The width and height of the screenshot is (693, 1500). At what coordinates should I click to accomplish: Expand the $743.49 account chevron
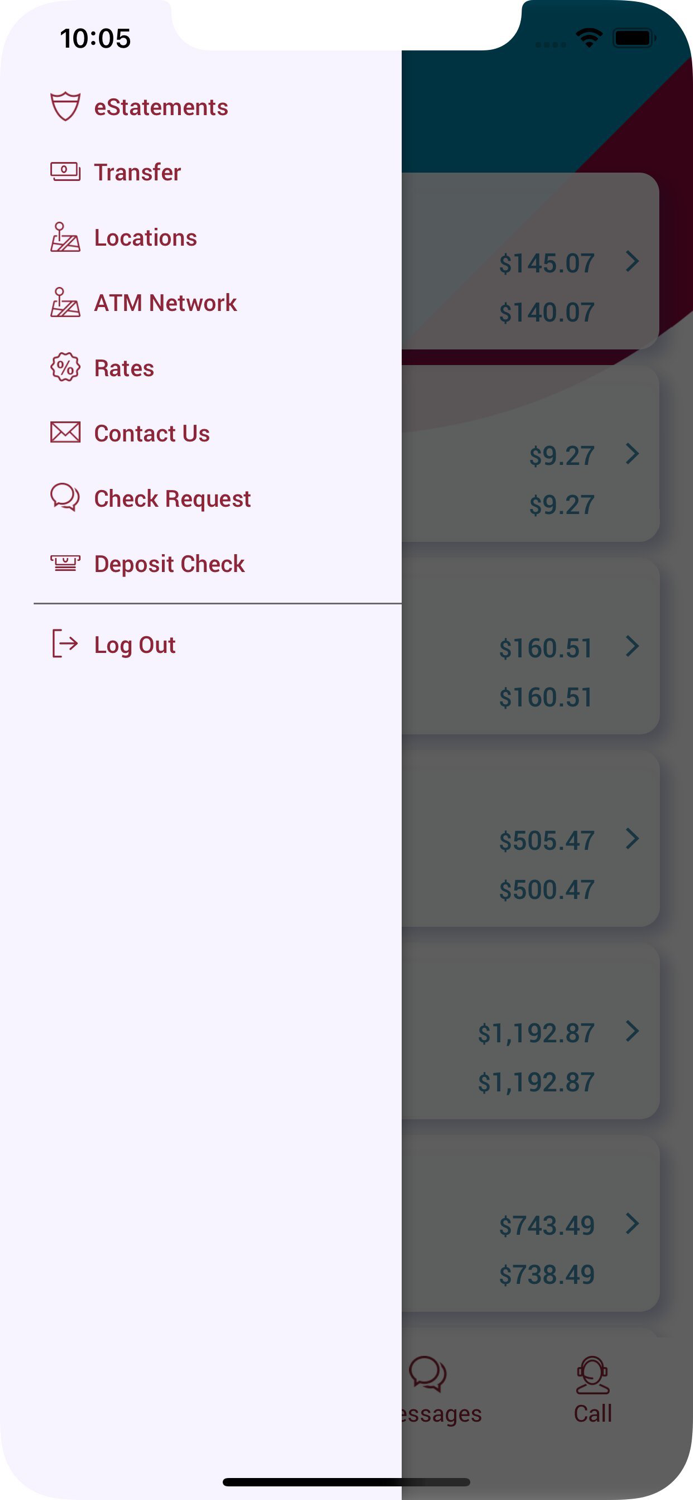(x=631, y=1224)
